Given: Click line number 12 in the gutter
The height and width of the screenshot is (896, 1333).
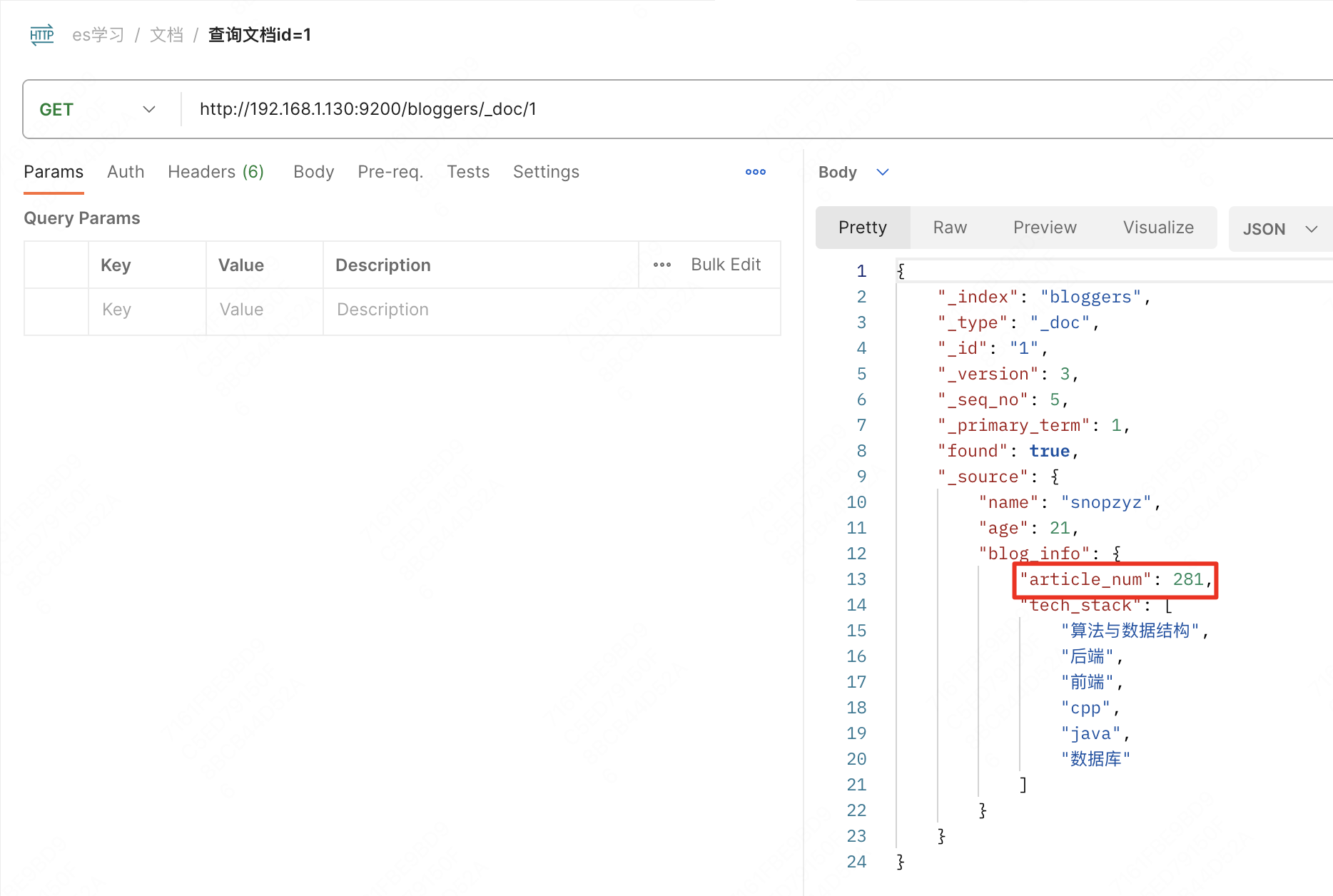Looking at the screenshot, I should [856, 554].
